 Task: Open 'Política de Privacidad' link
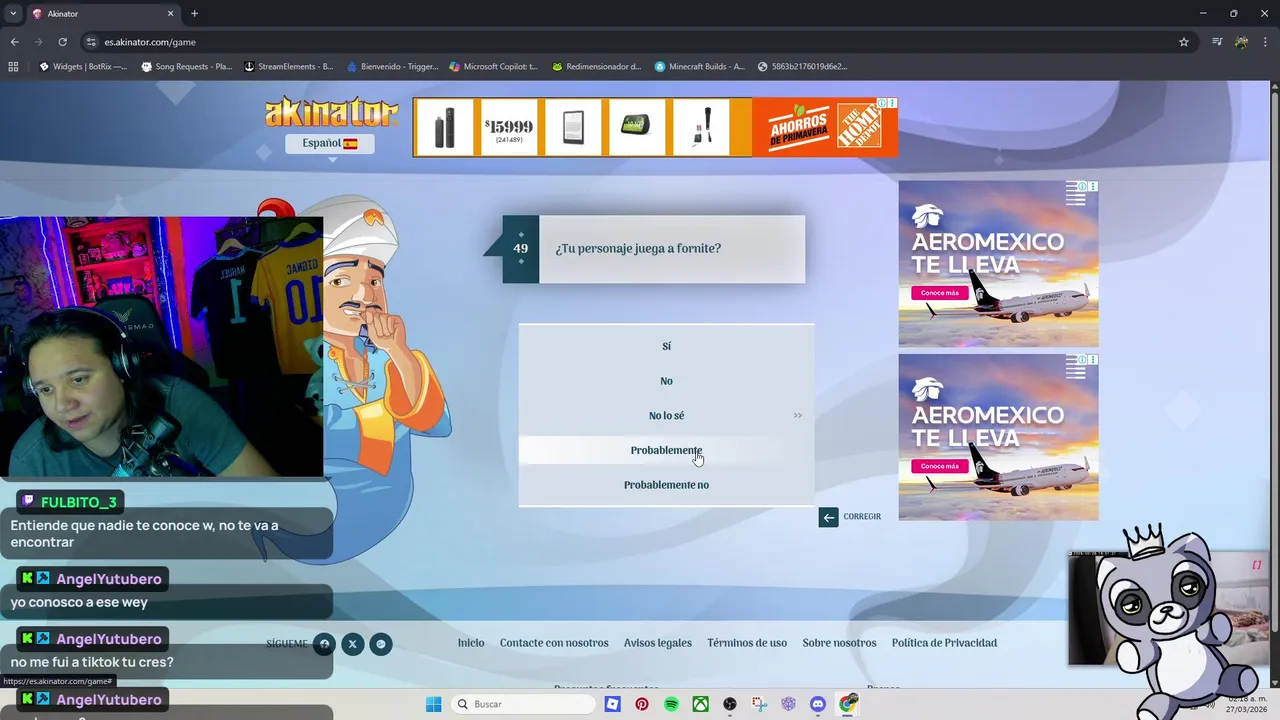(x=944, y=643)
